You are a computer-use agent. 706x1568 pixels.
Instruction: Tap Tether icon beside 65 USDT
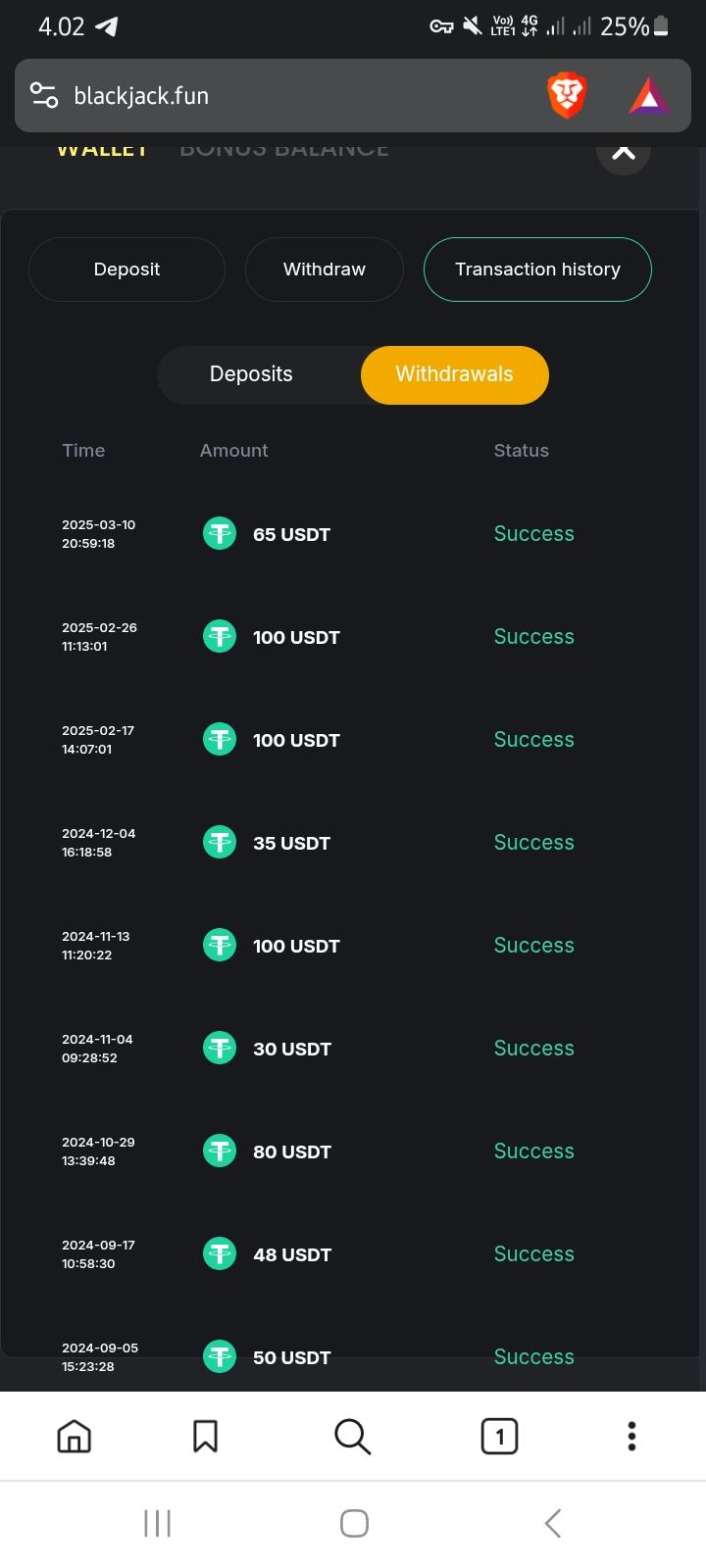(x=220, y=534)
